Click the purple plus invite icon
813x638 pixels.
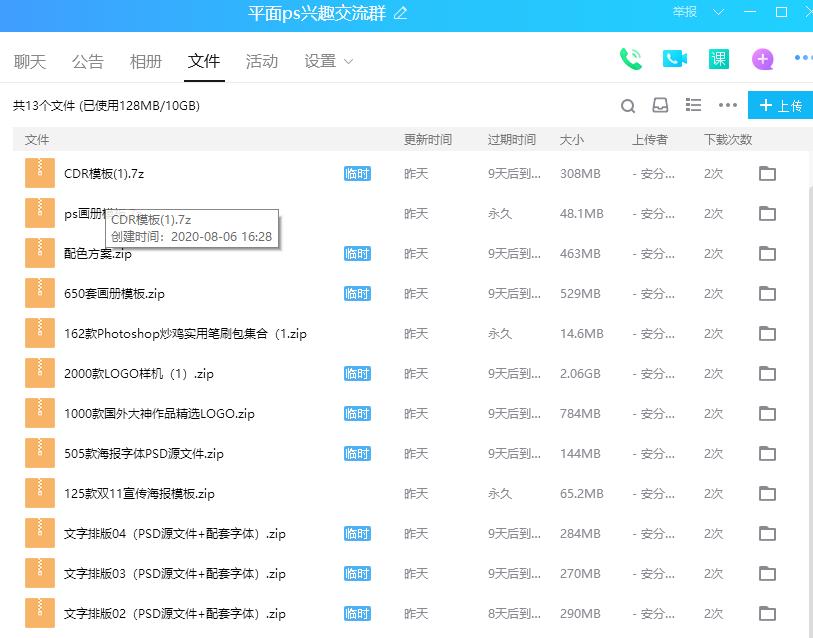coord(762,58)
